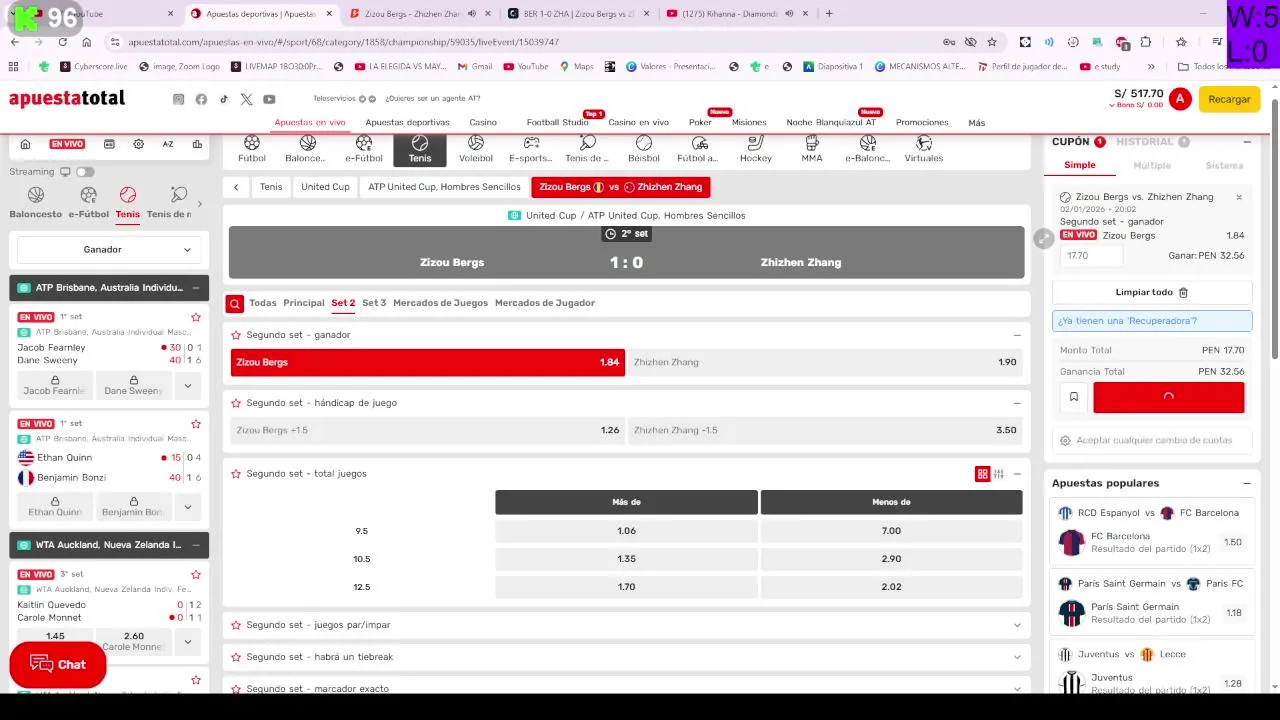
Task: Open the user avatar A icon
Action: (x=1180, y=99)
